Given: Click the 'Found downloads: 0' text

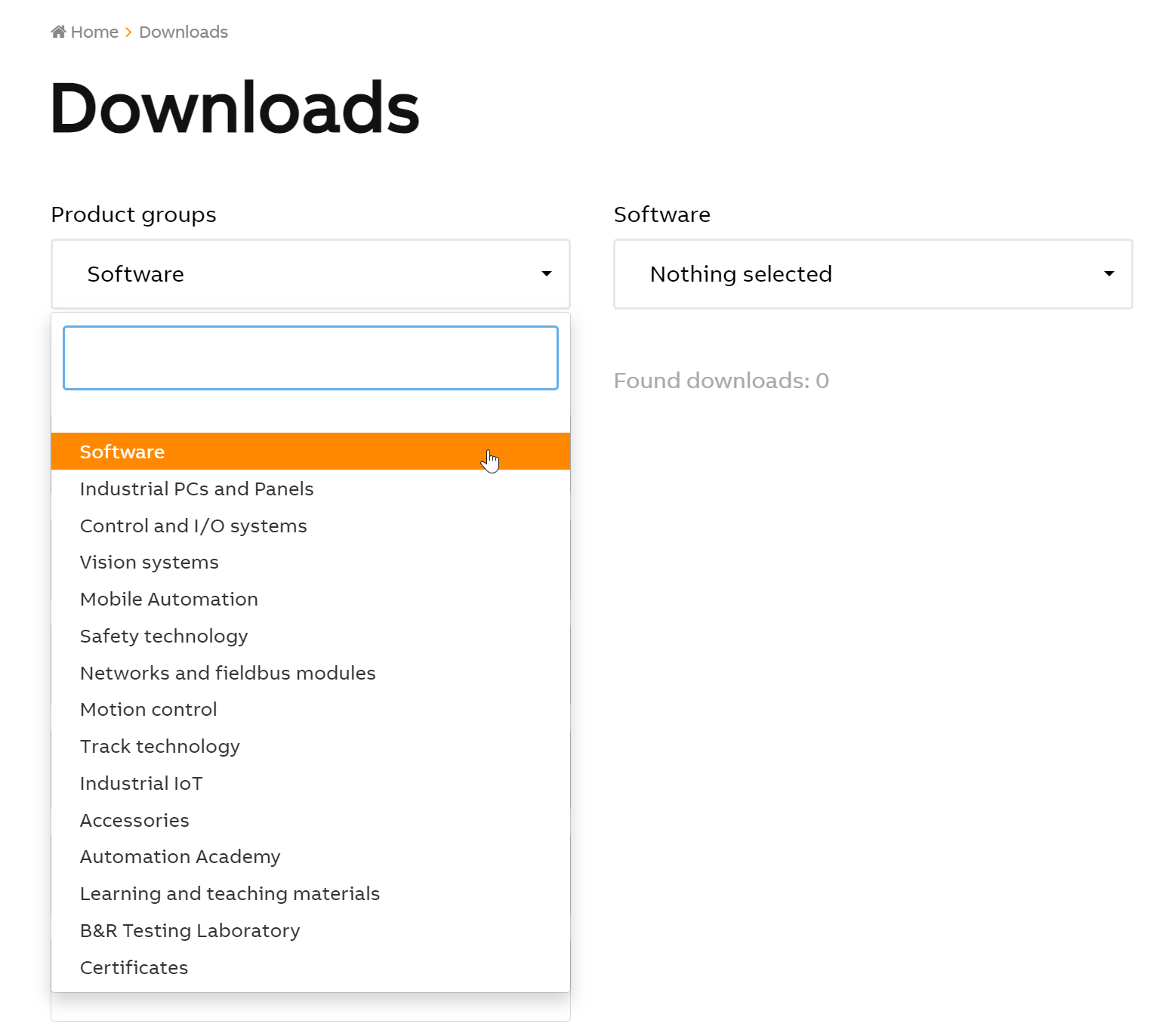Looking at the screenshot, I should (x=721, y=381).
